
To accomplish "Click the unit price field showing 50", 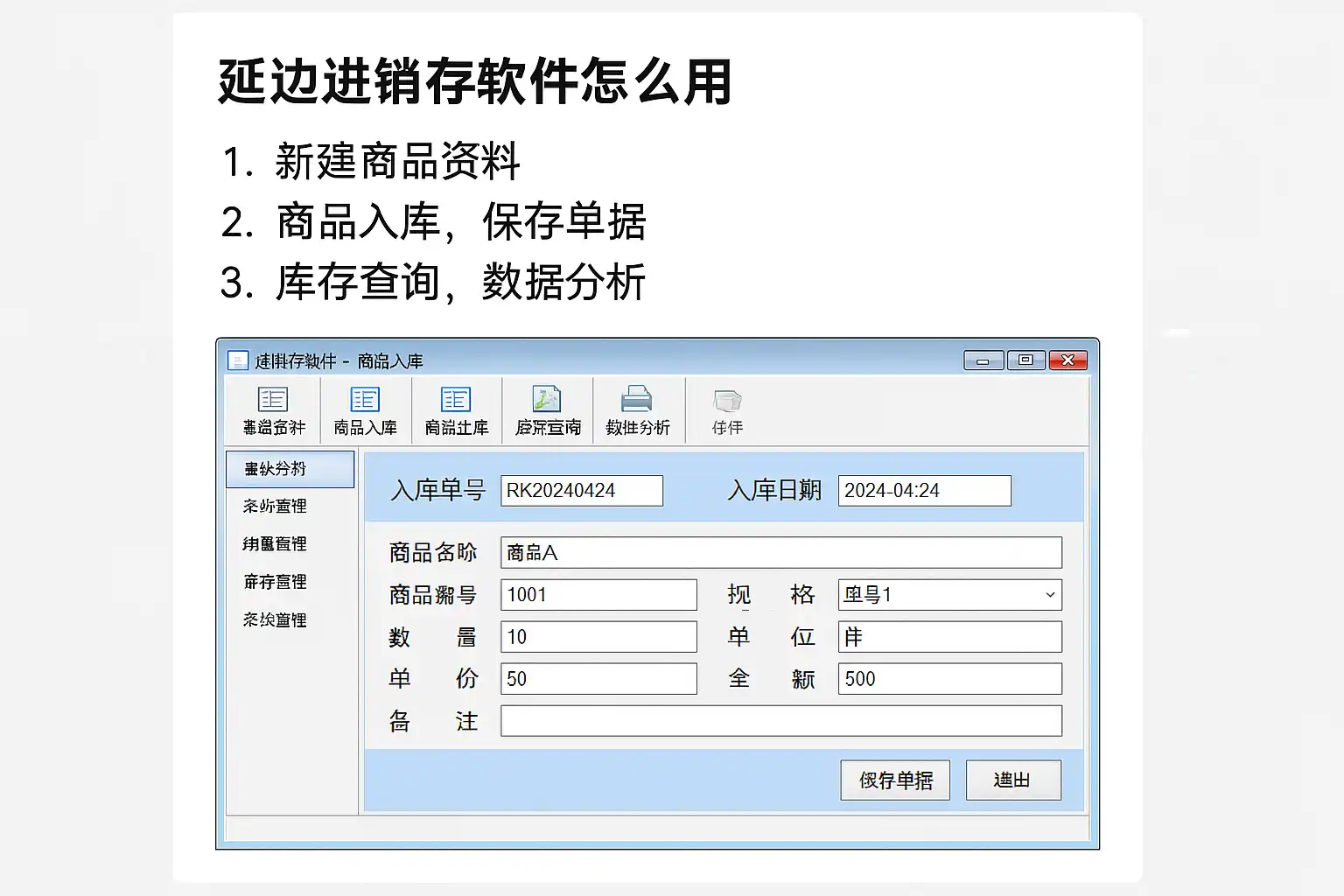I will [598, 679].
